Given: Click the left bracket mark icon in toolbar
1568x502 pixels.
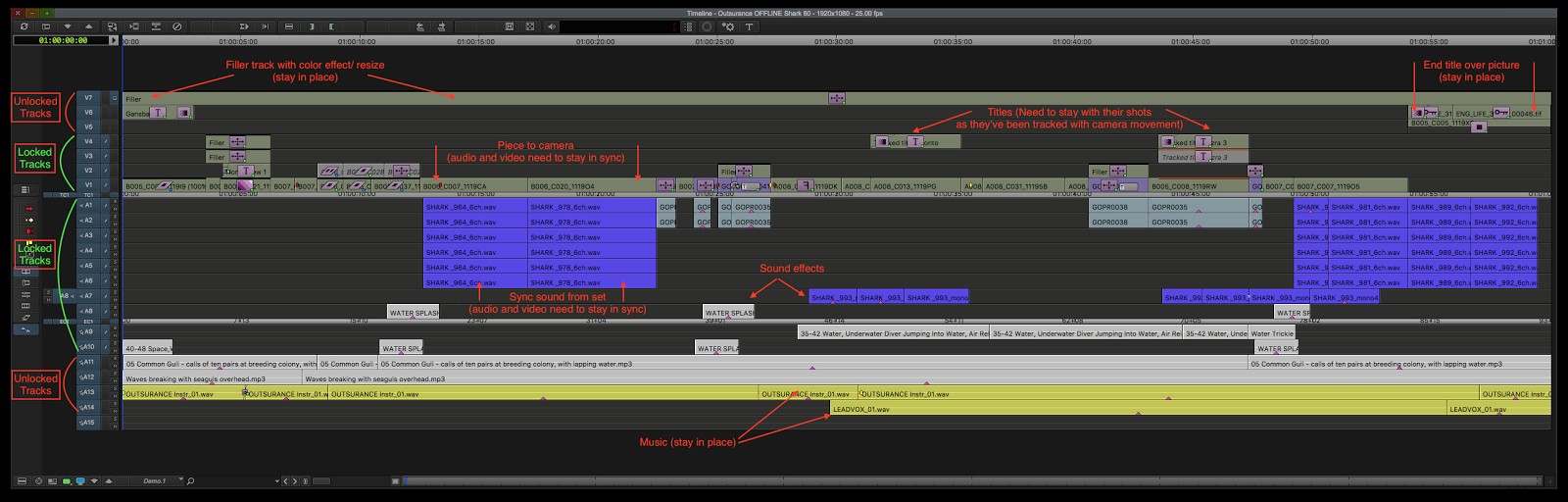Looking at the screenshot, I should tap(331, 26).
